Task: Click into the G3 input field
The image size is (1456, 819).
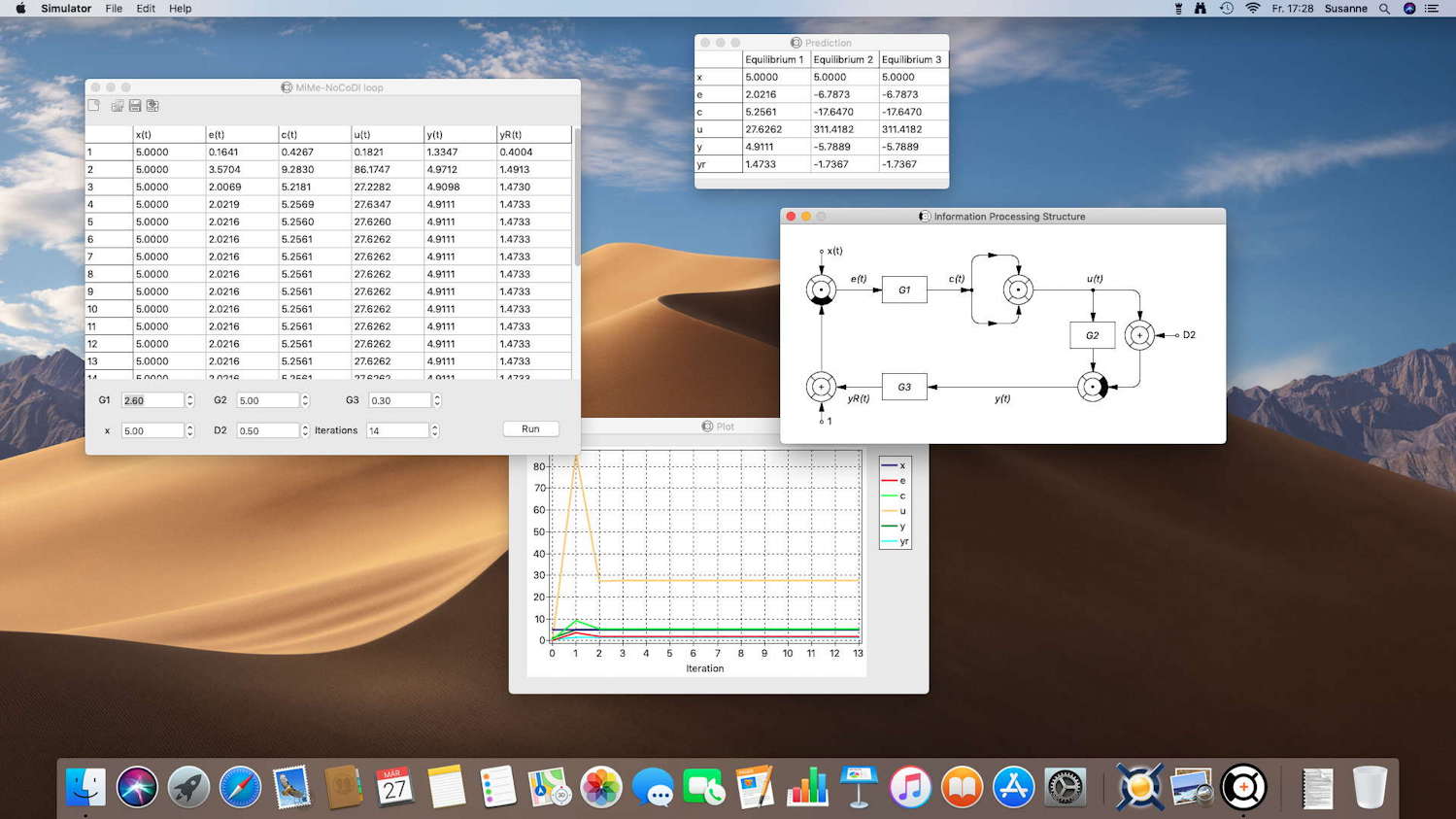Action: (399, 400)
